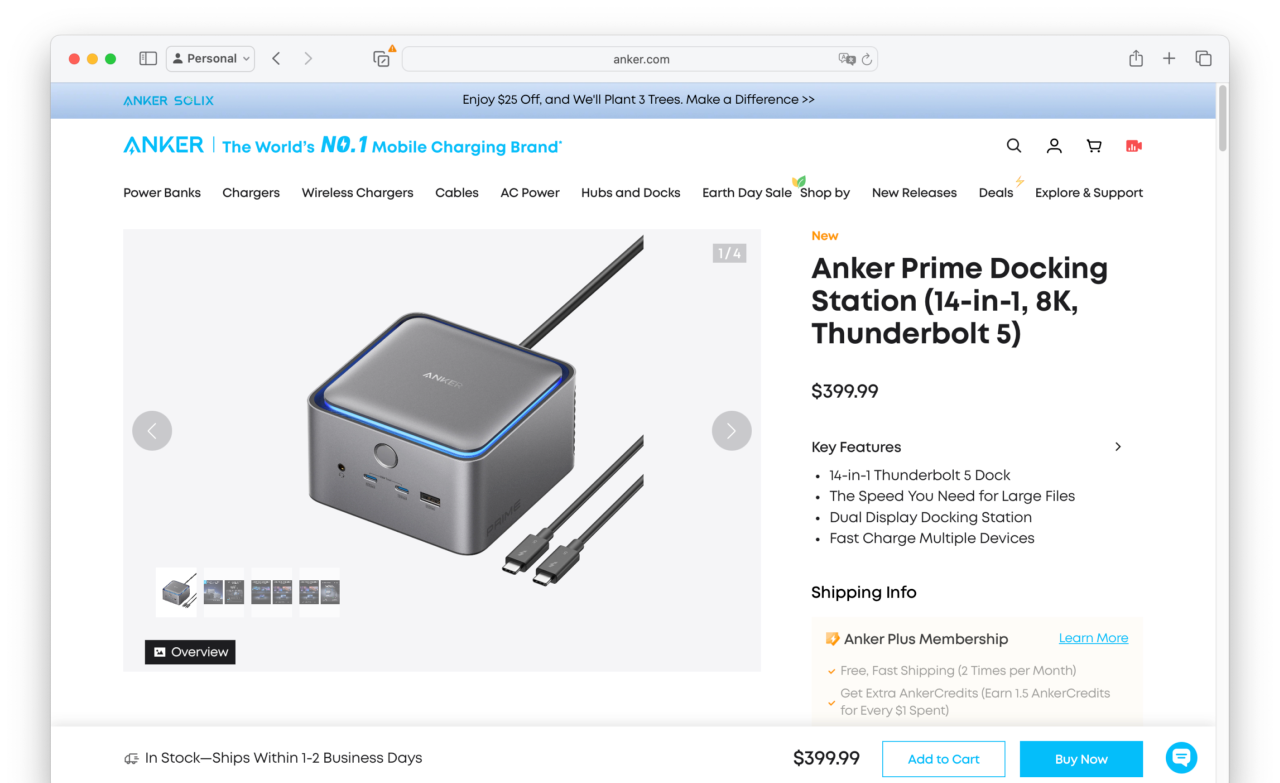Open the account profile icon

click(x=1054, y=146)
